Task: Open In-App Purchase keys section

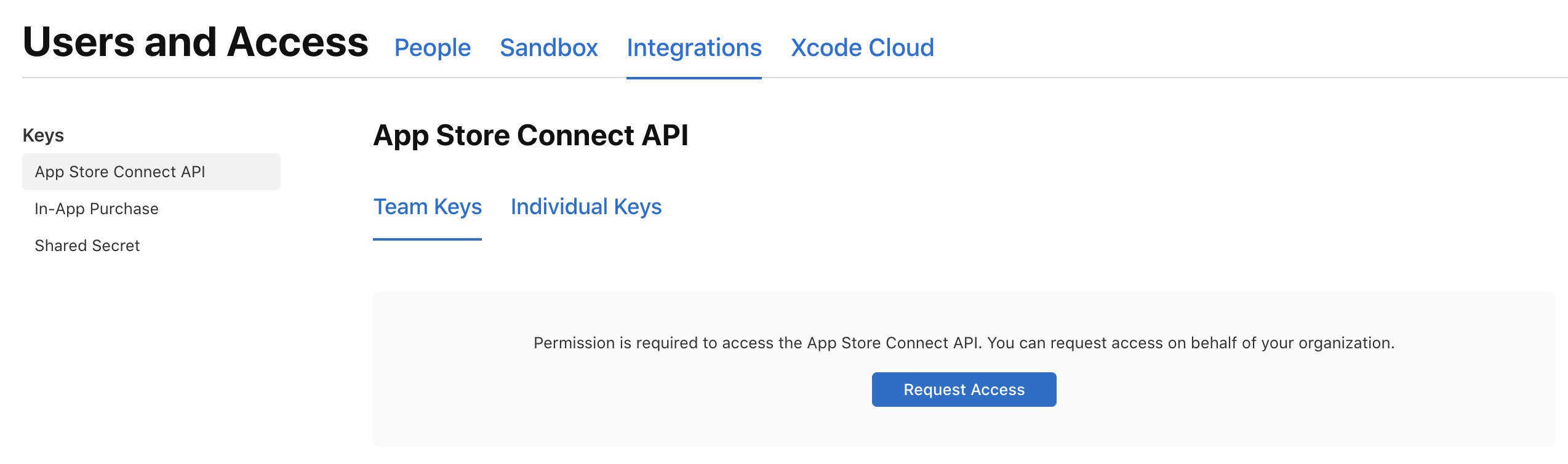Action: 97,209
